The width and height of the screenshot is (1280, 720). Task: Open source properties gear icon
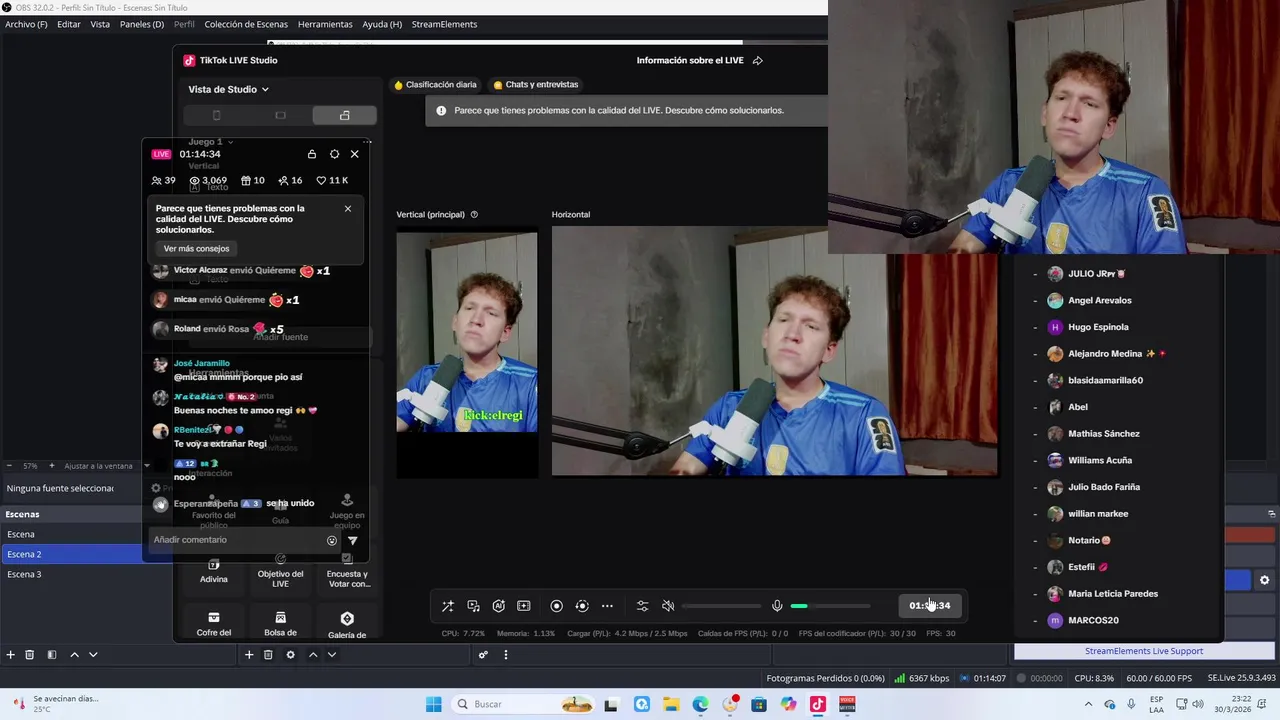(291, 655)
